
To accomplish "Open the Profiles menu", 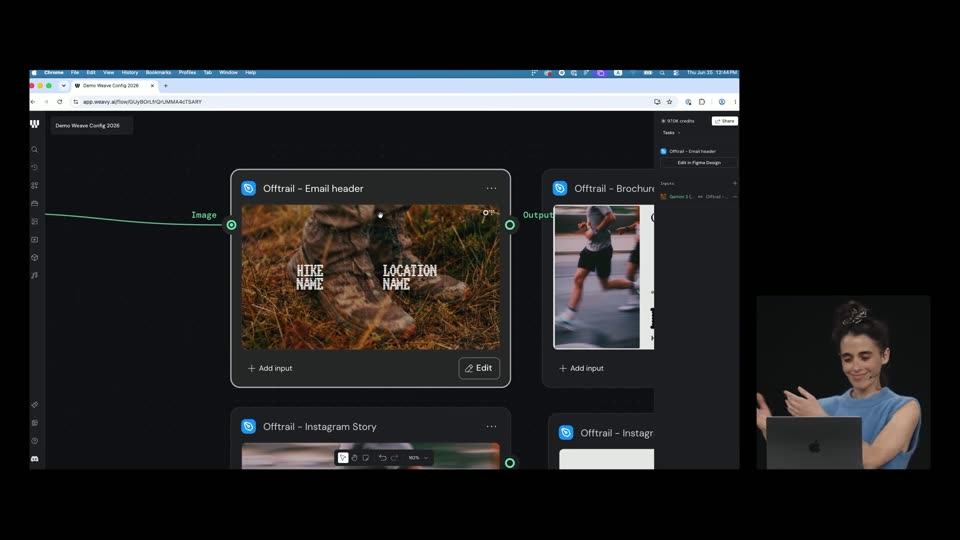I will click(x=187, y=72).
